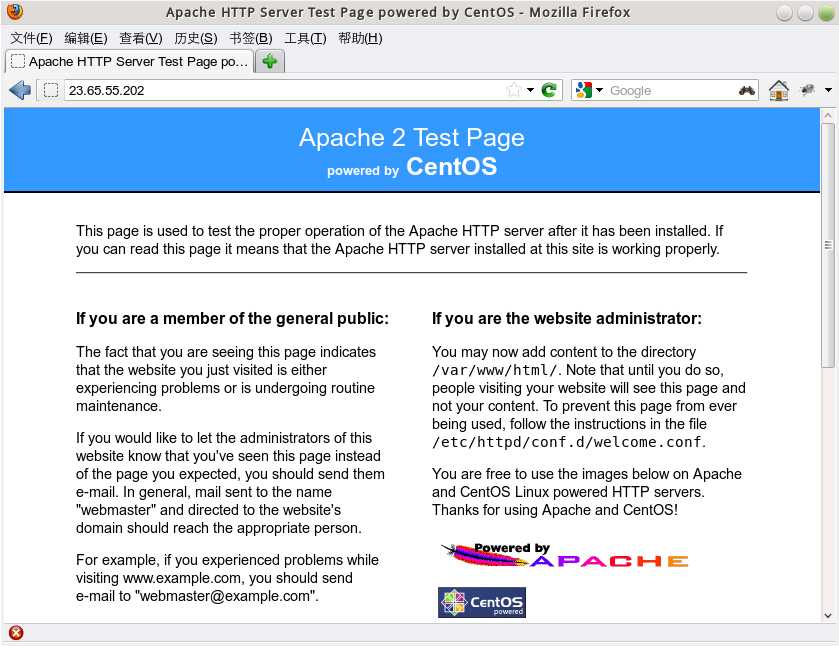Click the page identity icon beside the URL
Screen dimensions: 839x646
tap(51, 90)
